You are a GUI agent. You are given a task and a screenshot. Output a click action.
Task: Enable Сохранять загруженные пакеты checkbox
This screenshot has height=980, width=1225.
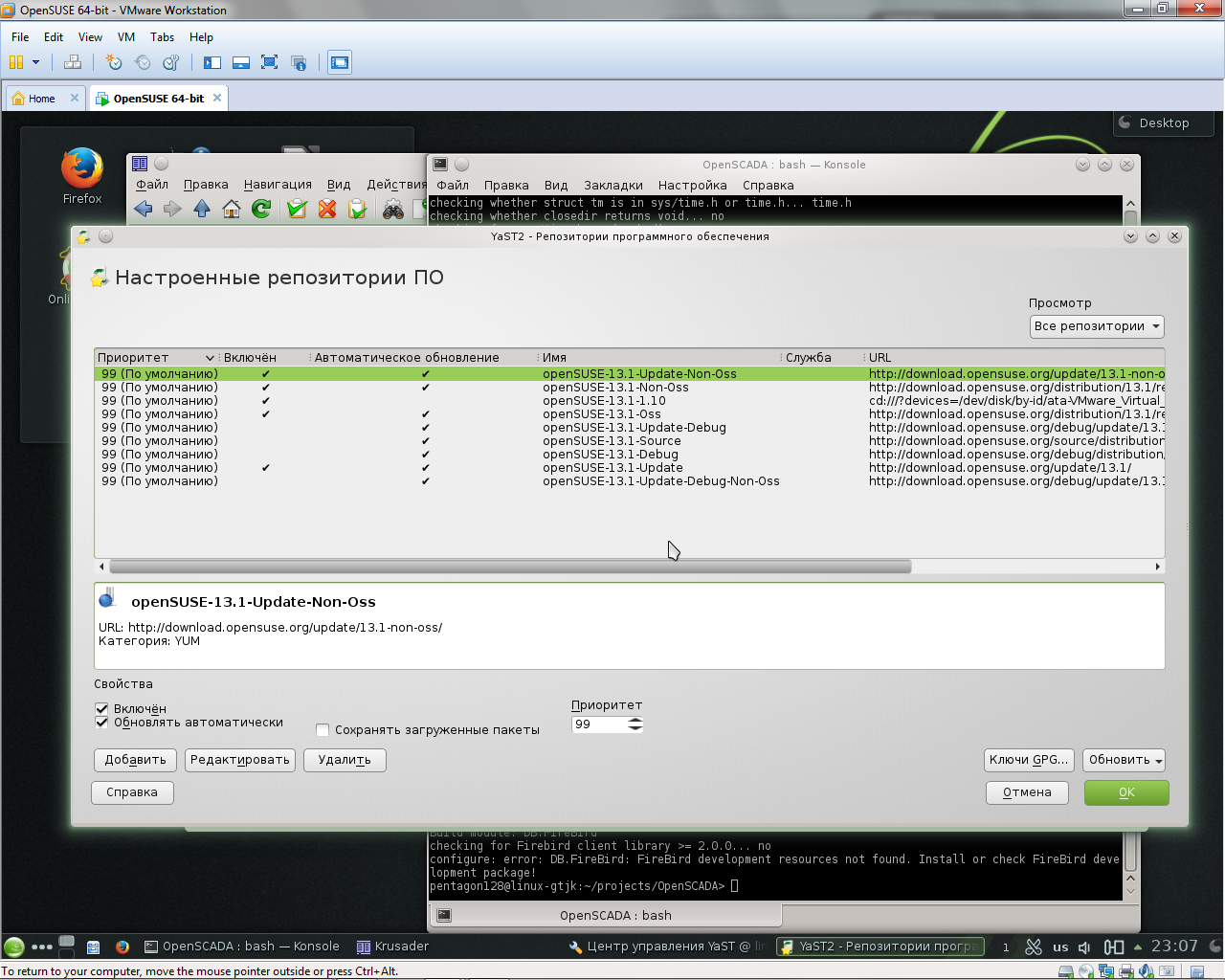pos(323,730)
